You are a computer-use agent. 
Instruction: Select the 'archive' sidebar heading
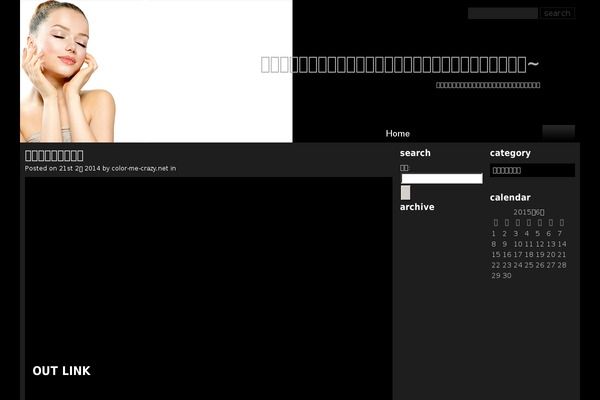417,207
